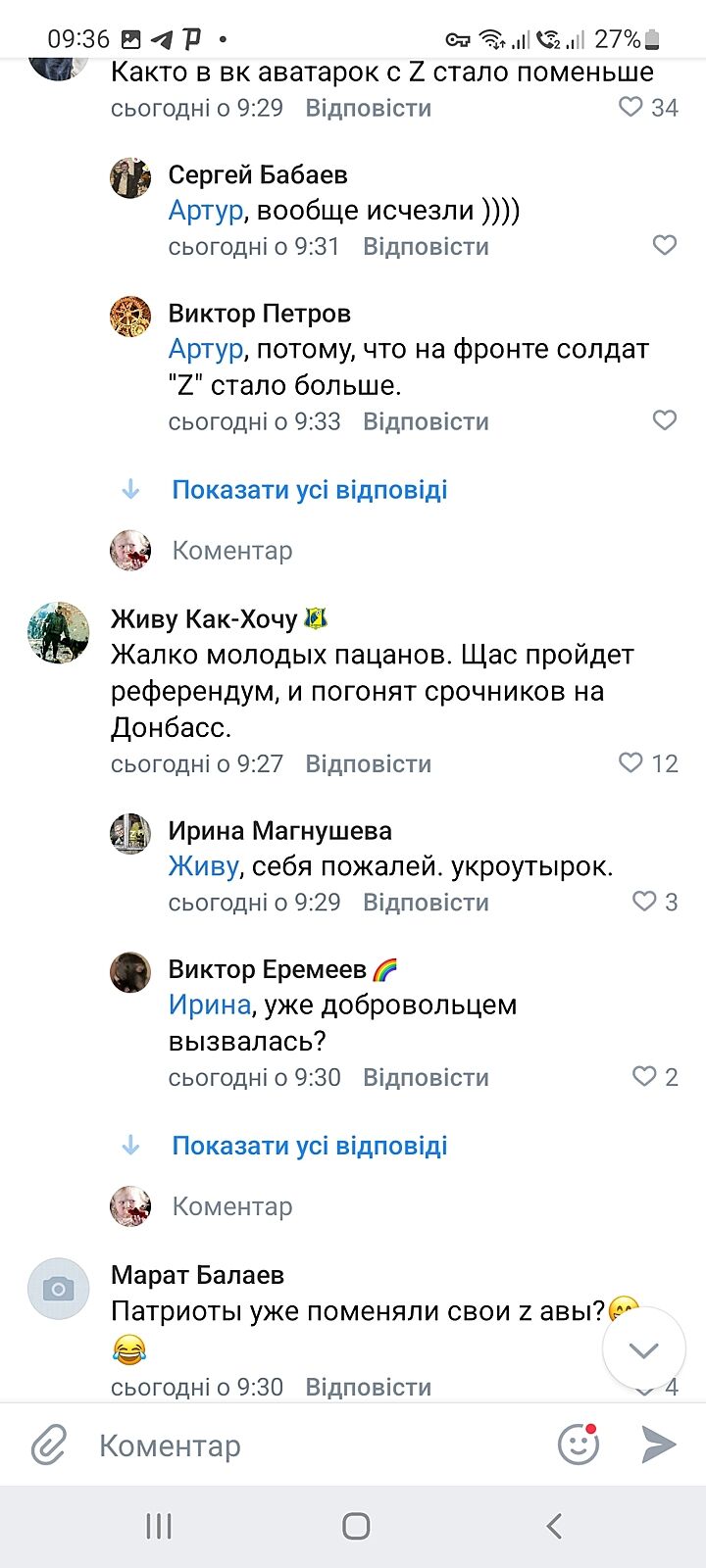
Task: Like Живу Как-Хочу's comment with 12 likes
Action: [x=631, y=762]
